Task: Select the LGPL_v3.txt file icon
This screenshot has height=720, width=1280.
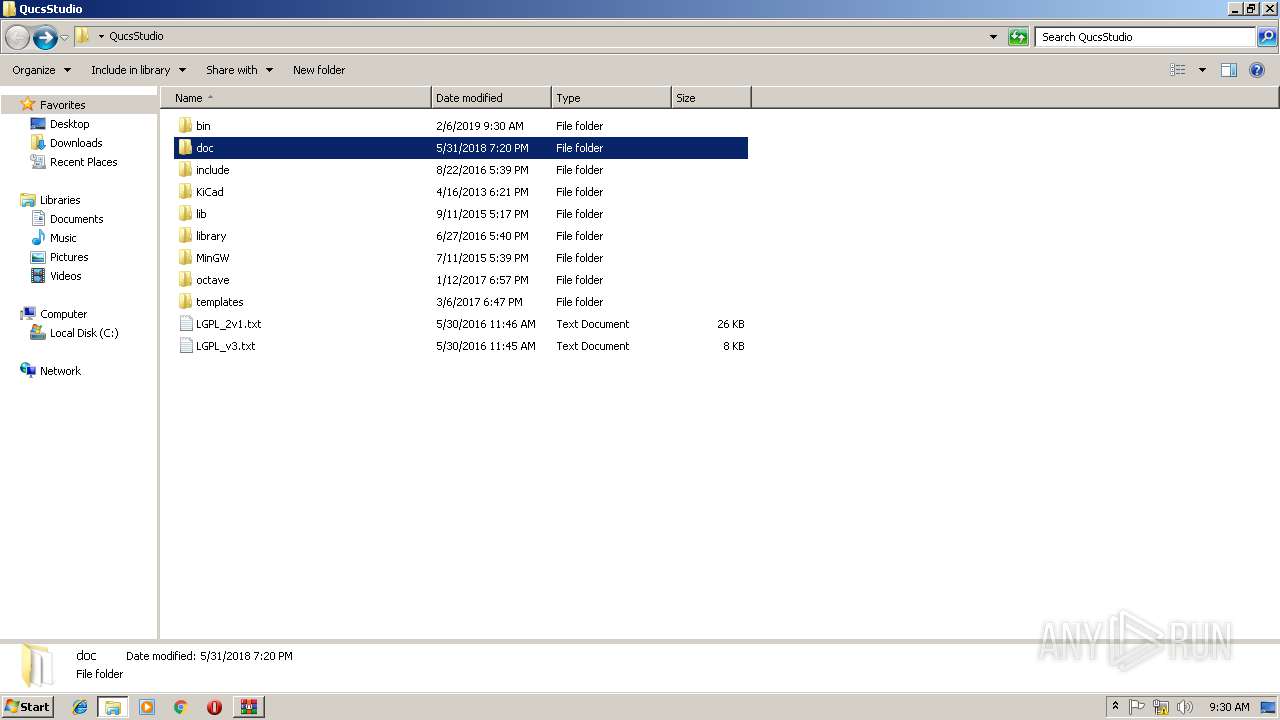Action: (x=185, y=346)
